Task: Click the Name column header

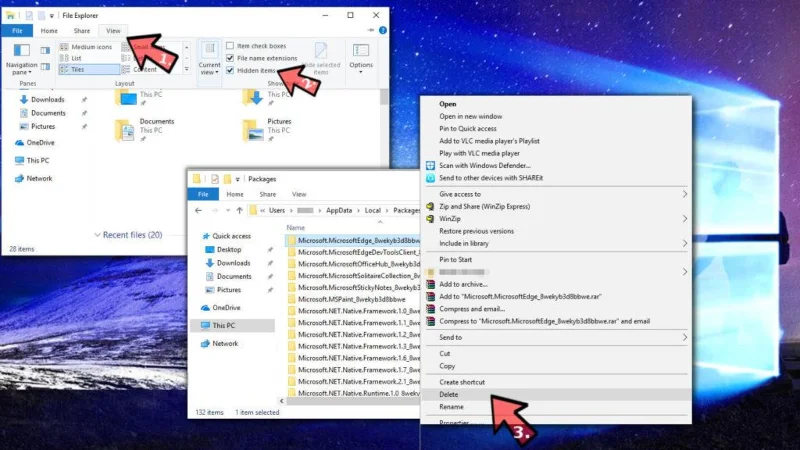Action: tap(295, 228)
